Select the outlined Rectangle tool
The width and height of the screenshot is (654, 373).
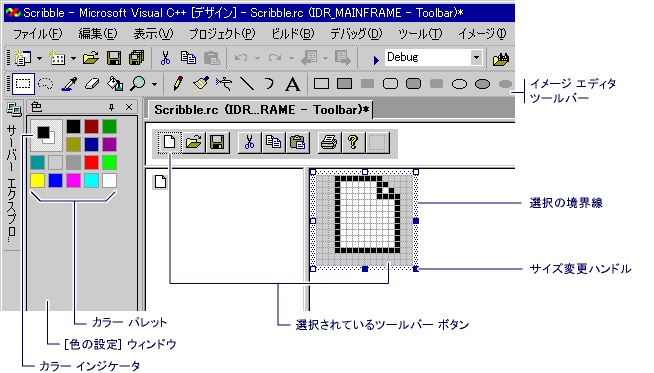(321, 84)
